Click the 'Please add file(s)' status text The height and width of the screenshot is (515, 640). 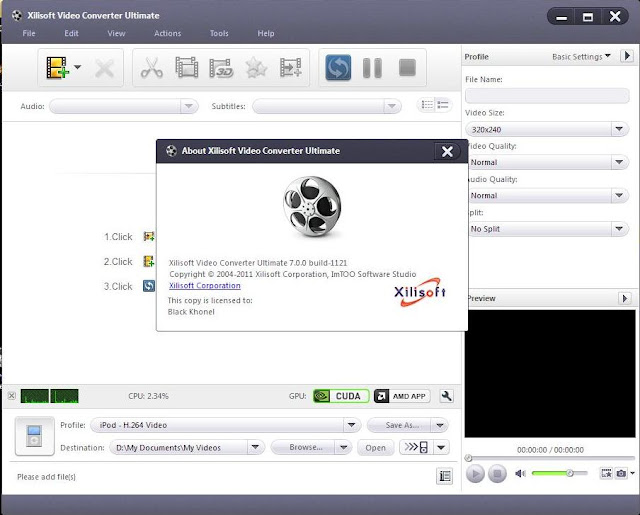point(47,477)
